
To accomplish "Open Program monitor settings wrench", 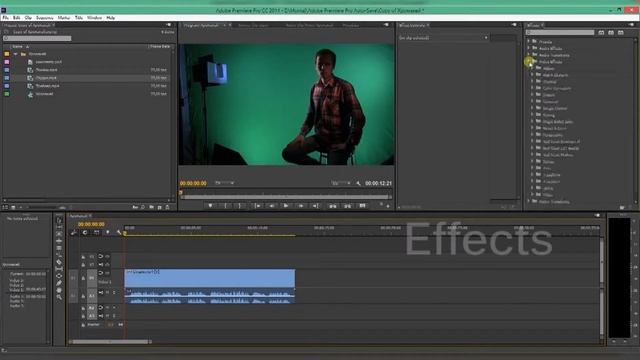I will [358, 184].
